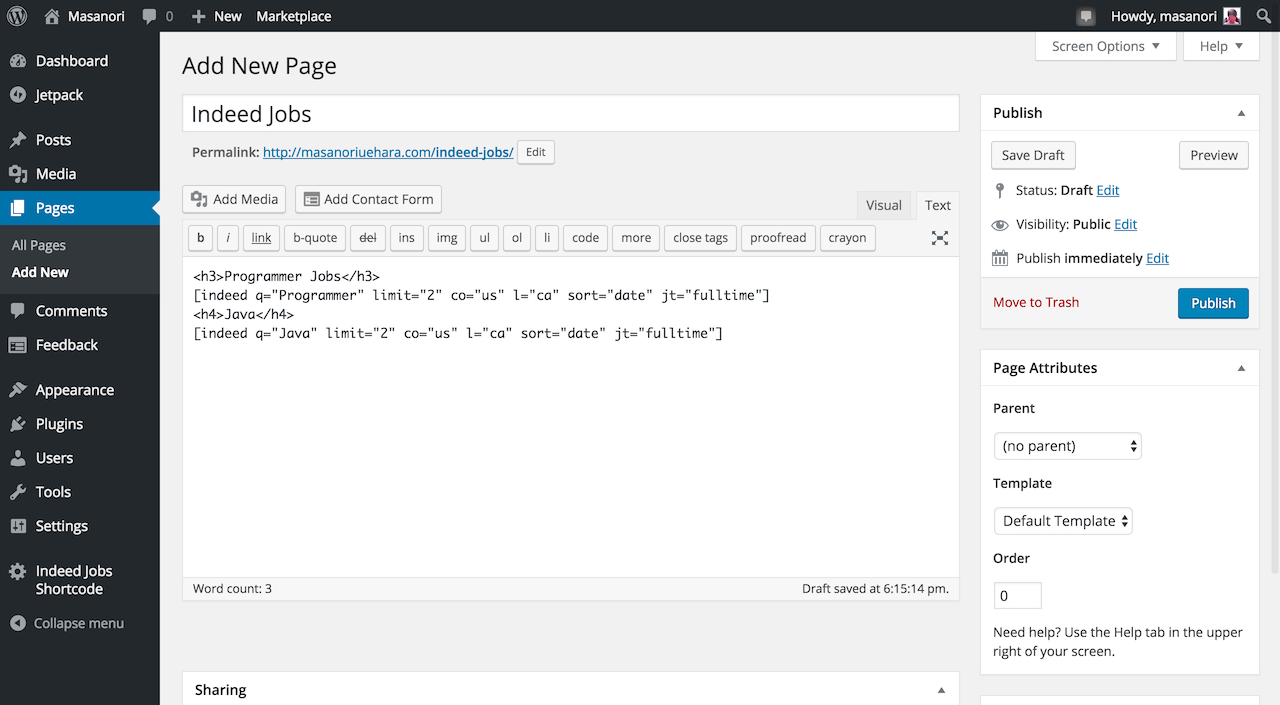1280x705 pixels.
Task: Click the WordPress logo icon
Action: tap(16, 16)
